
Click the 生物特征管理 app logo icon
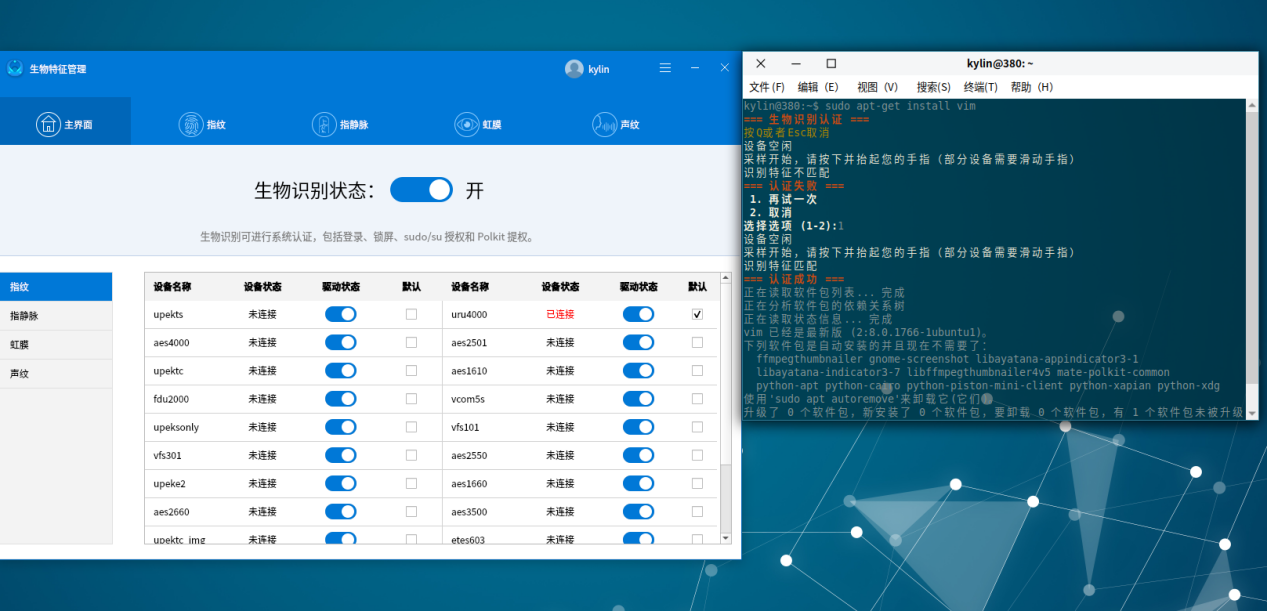click(x=15, y=69)
